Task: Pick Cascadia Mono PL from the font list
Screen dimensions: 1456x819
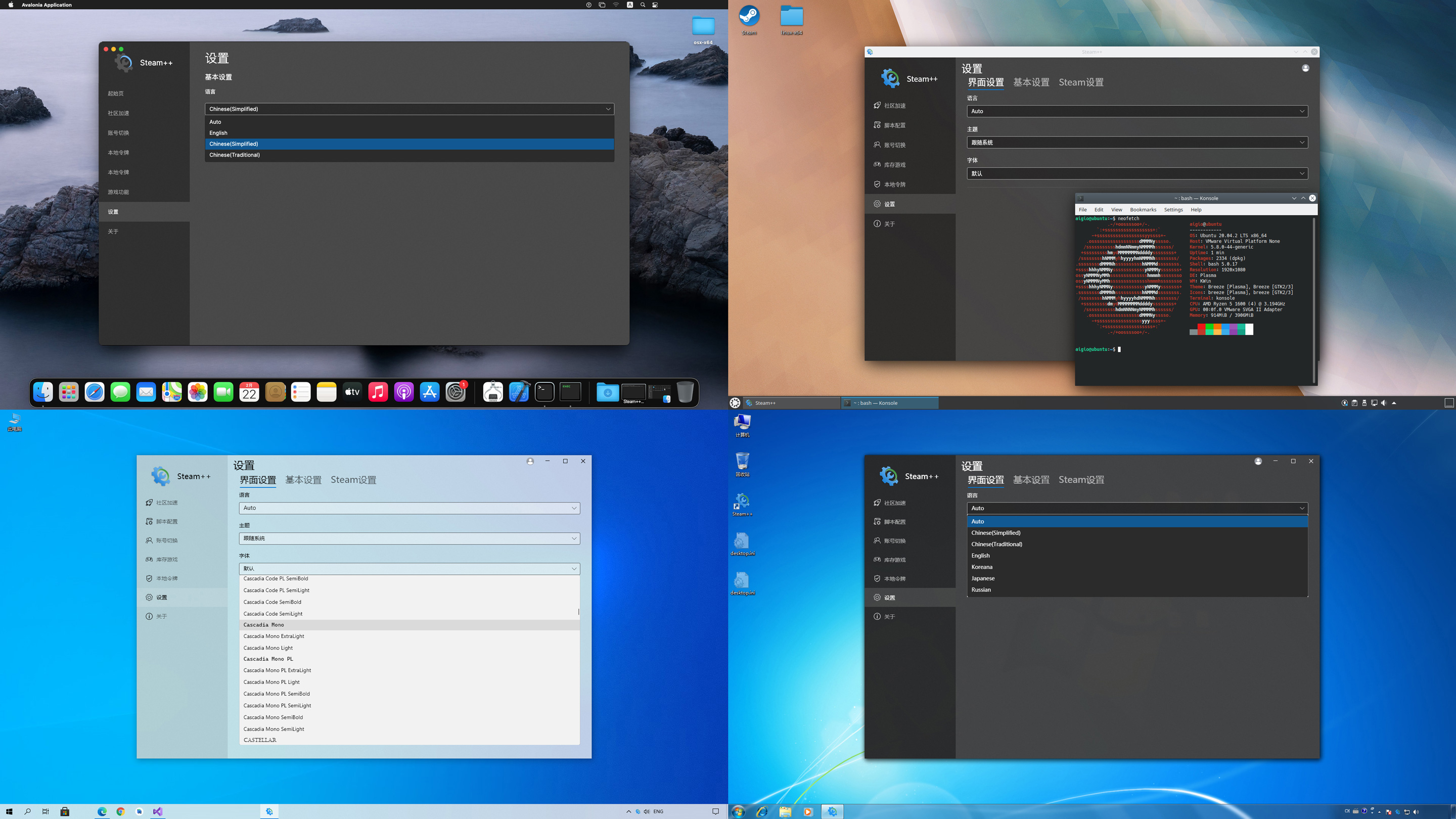Action: [268, 659]
